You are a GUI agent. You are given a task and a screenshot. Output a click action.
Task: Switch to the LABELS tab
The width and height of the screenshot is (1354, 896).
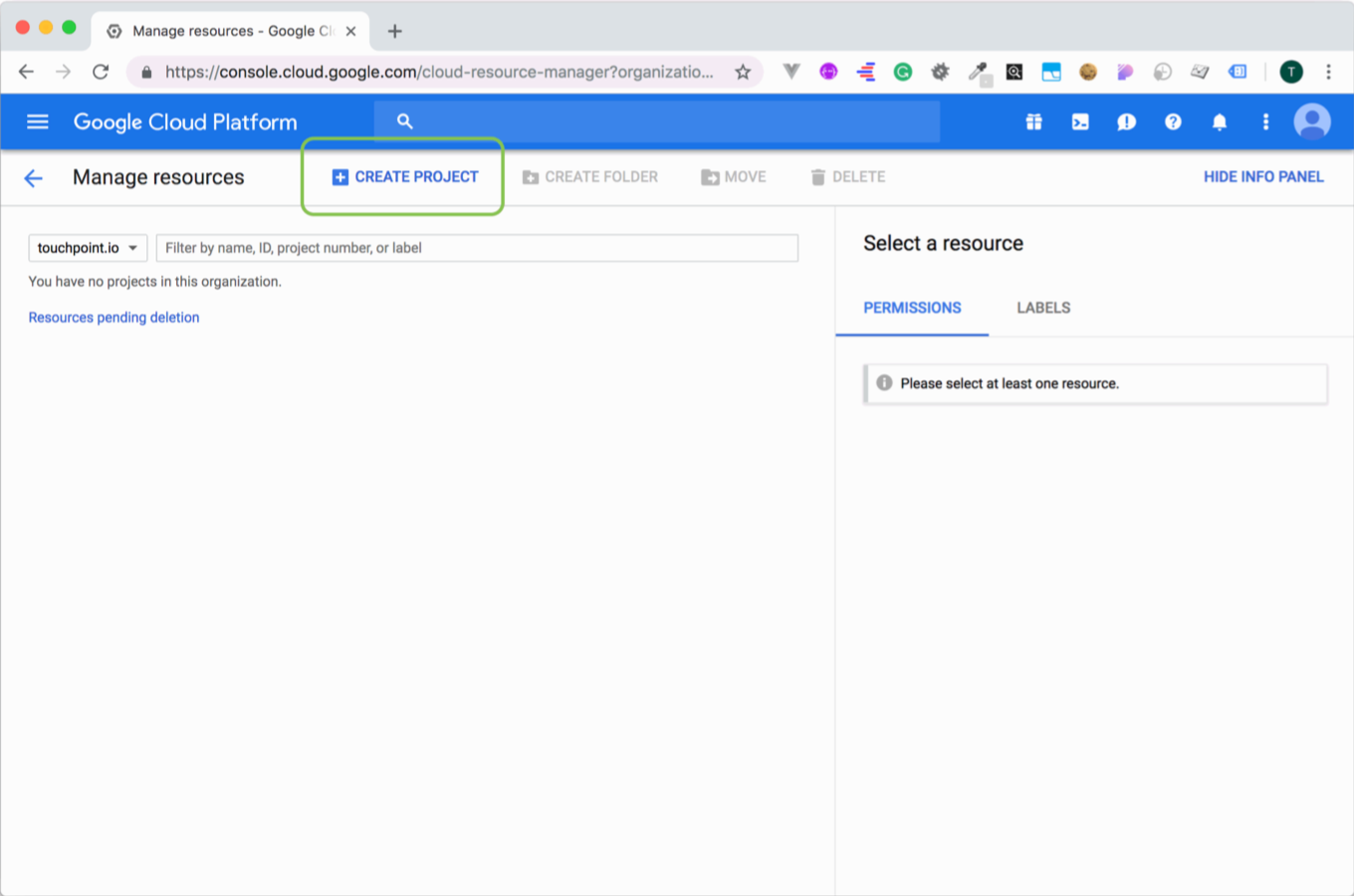(x=1043, y=309)
